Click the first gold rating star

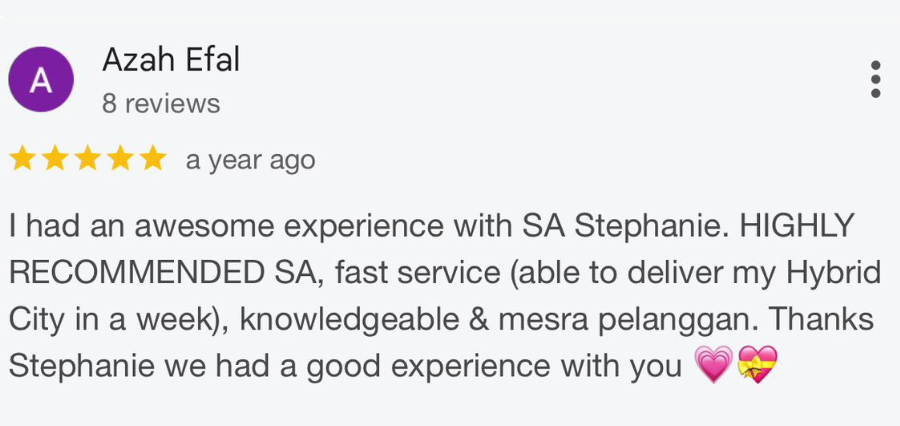23,159
